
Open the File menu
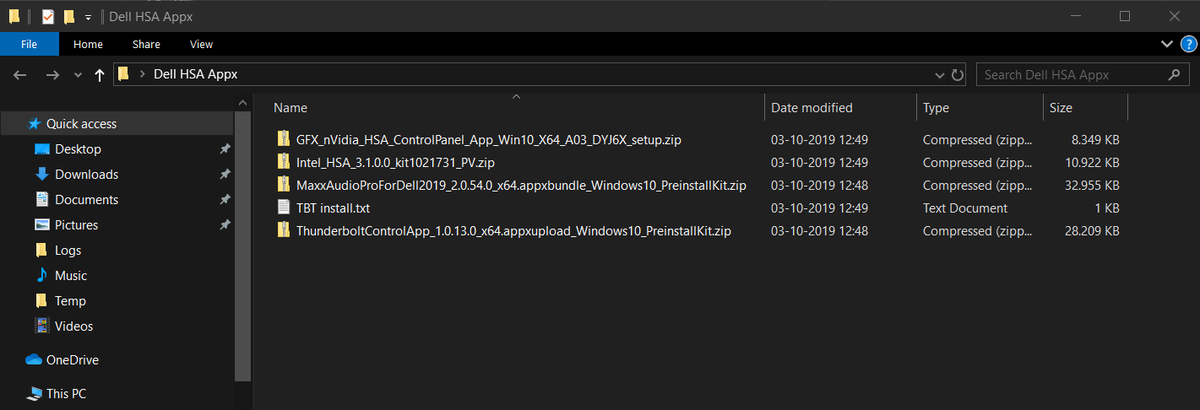tap(29, 44)
